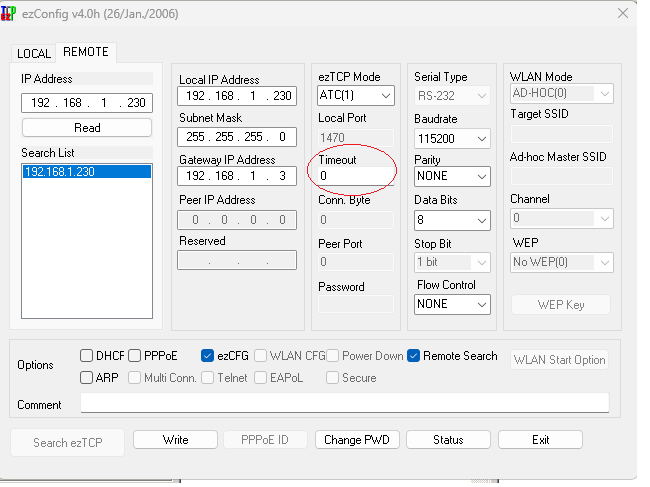Open the Baudrate 115200 dropdown
This screenshot has width=650, height=487.
[x=452, y=138]
